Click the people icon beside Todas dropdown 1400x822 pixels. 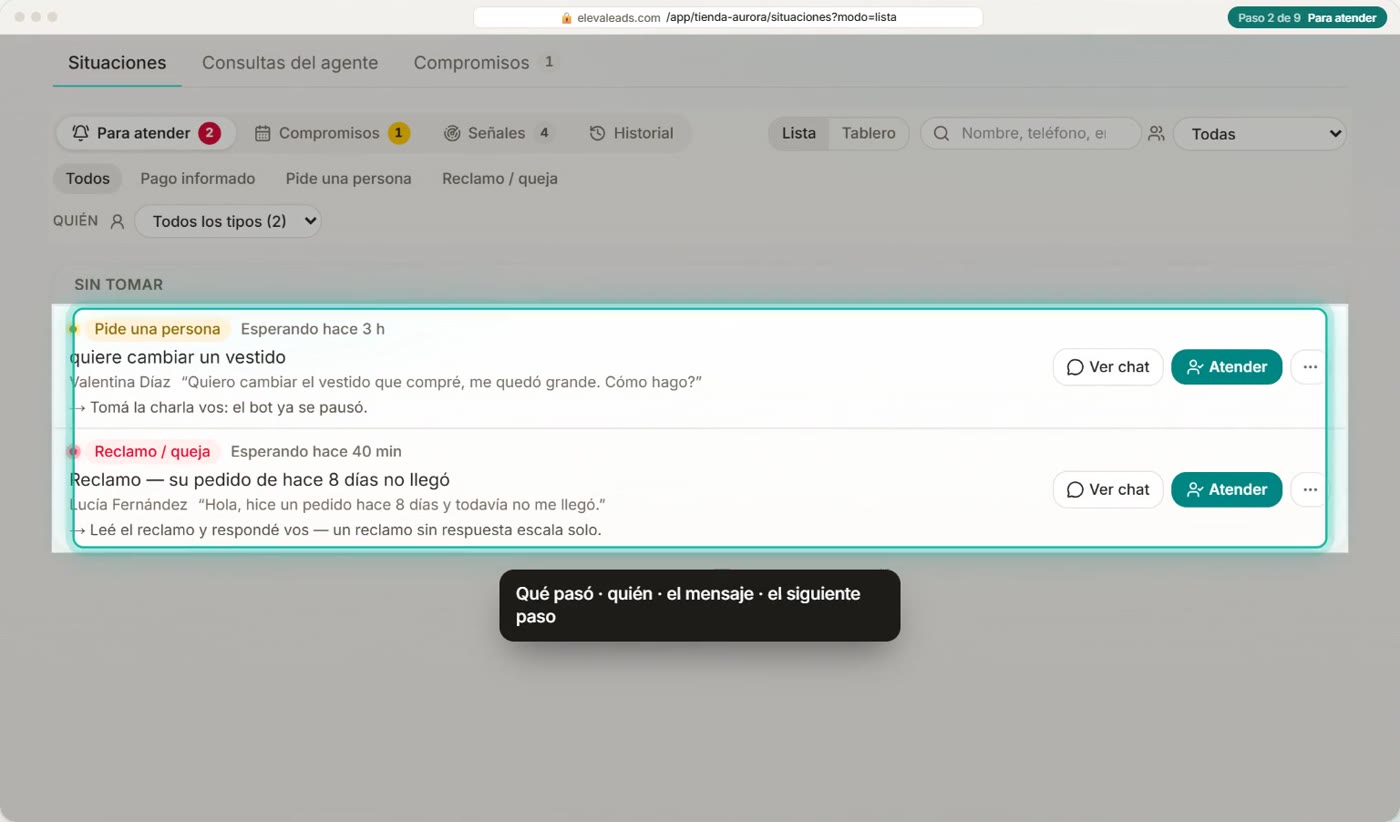click(1157, 133)
